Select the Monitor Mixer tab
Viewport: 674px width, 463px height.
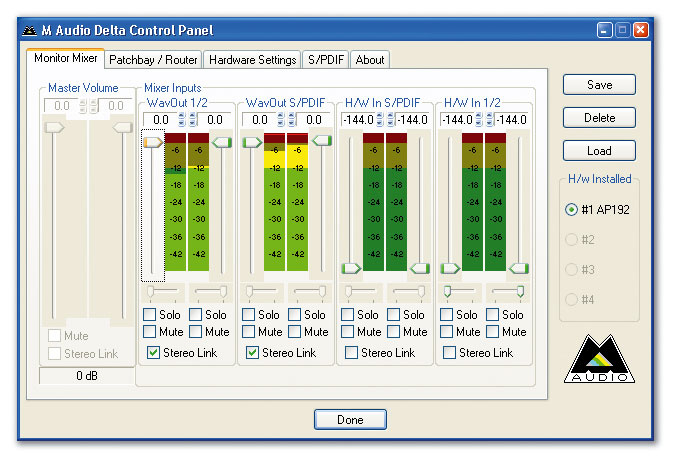tap(65, 58)
